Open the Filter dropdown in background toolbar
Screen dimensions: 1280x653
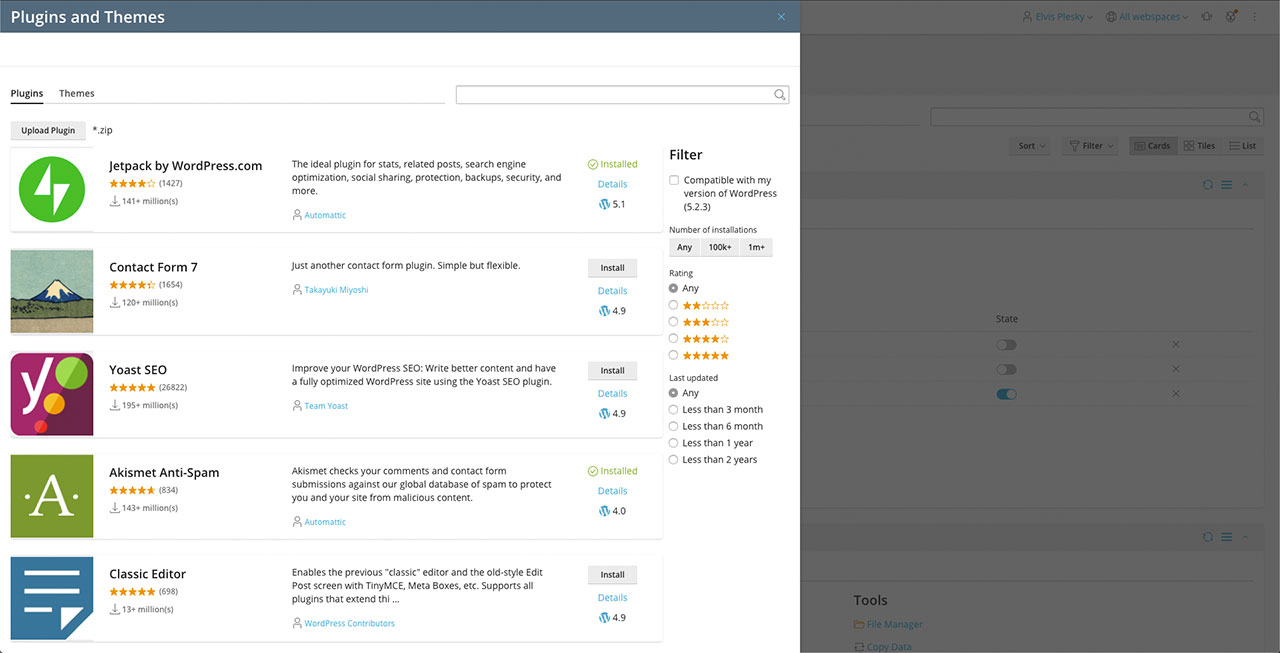pyautogui.click(x=1092, y=146)
